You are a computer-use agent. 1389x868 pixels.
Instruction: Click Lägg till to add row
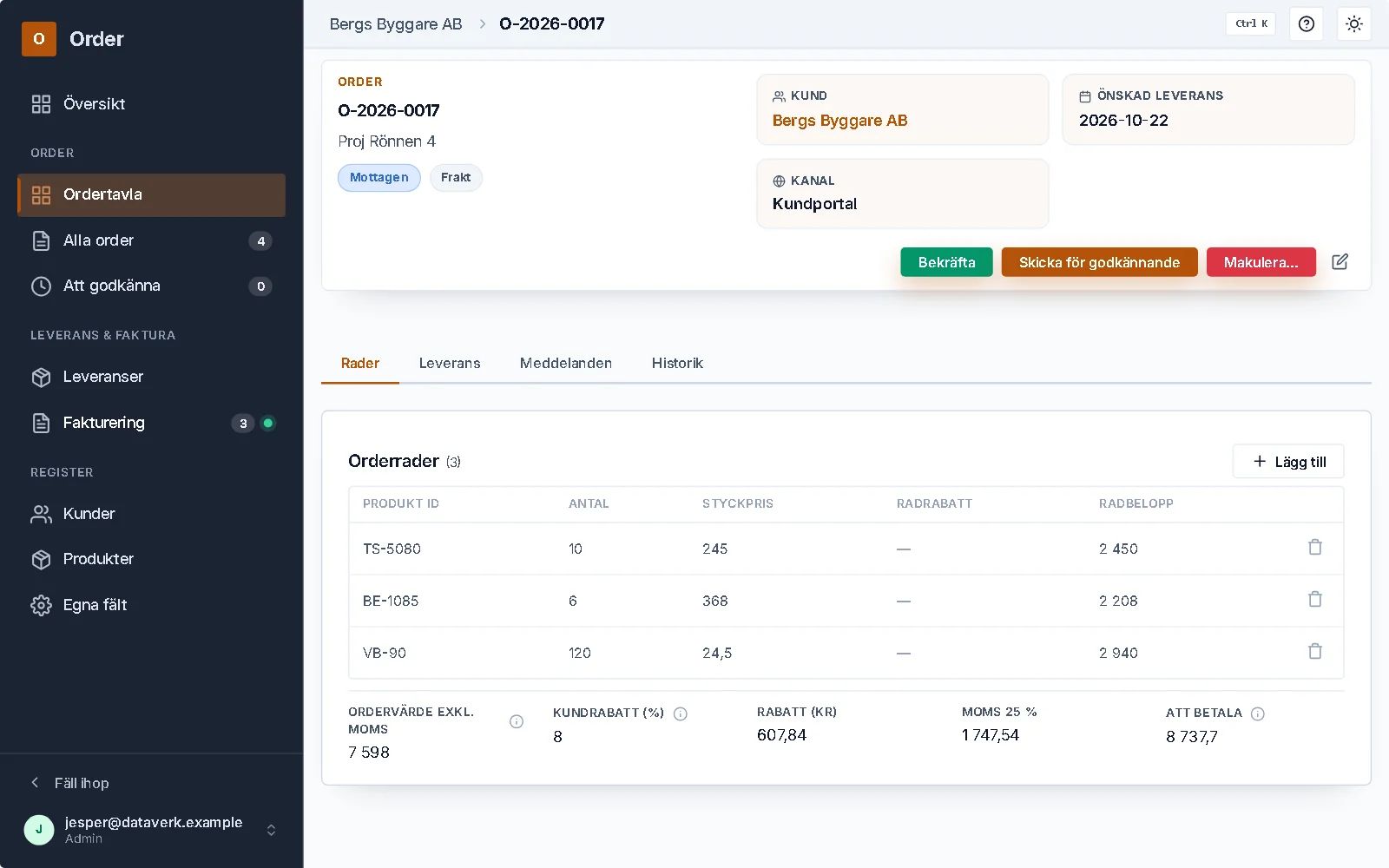pos(1288,462)
